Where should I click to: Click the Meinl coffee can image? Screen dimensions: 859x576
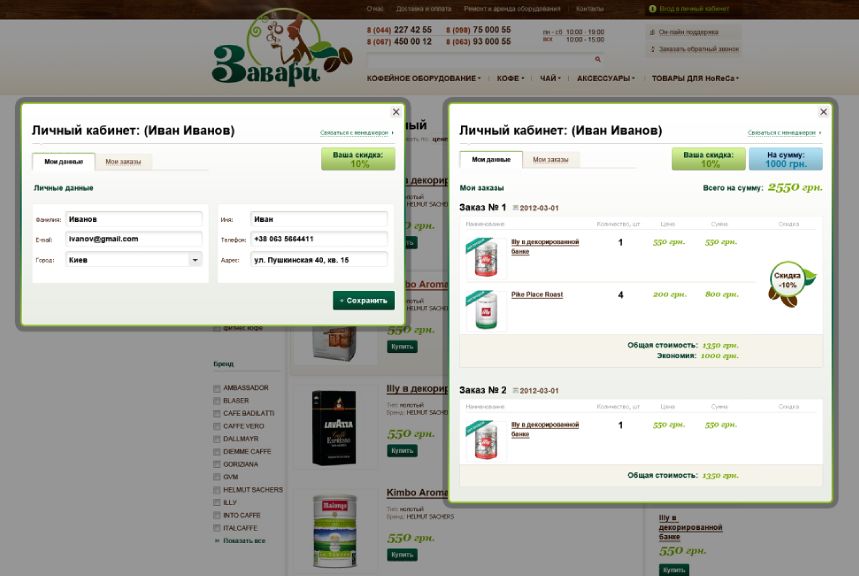coord(334,531)
